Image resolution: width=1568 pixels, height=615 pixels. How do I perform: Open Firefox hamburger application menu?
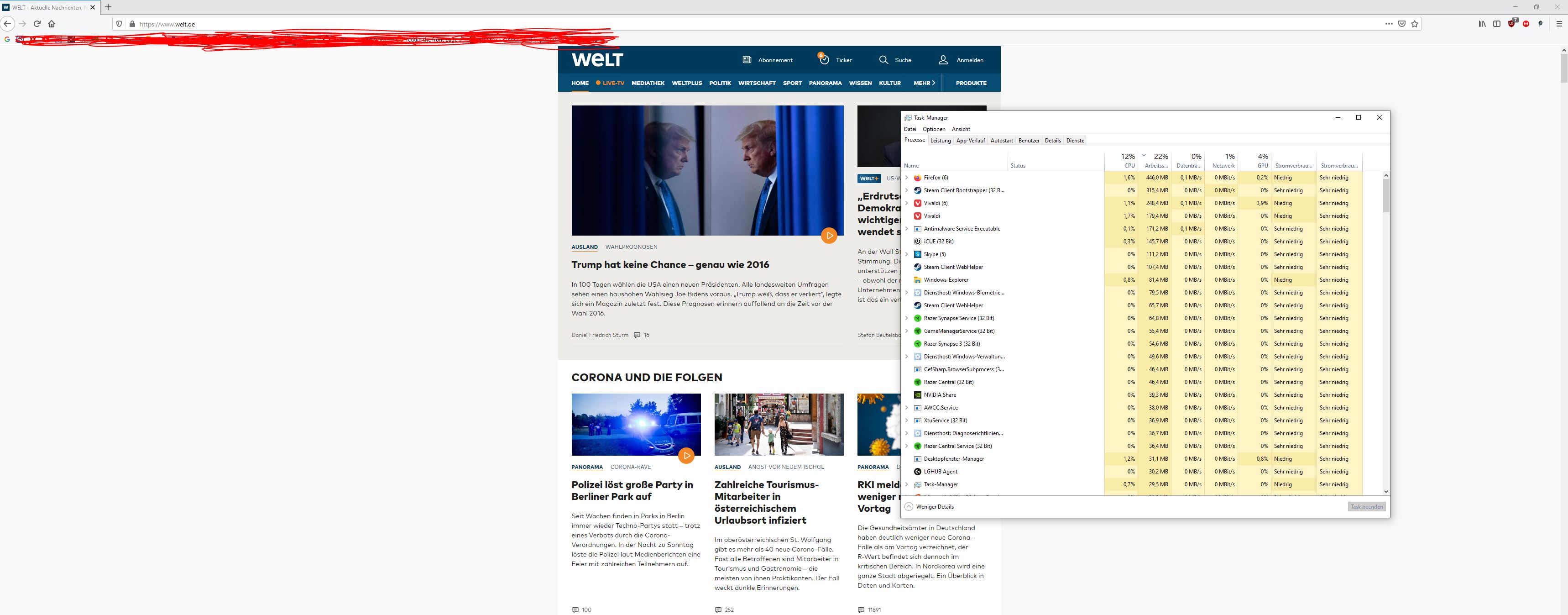click(1559, 24)
